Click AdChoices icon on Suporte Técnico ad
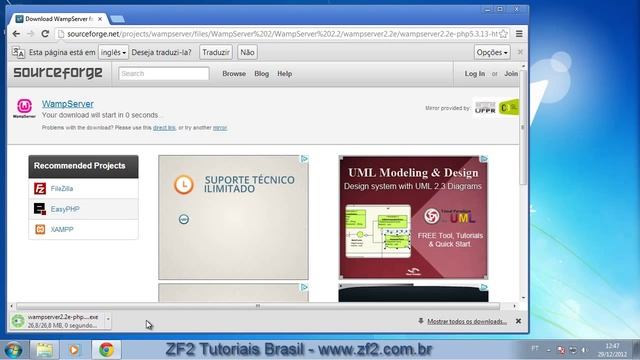This screenshot has width=640, height=360. pos(304,159)
